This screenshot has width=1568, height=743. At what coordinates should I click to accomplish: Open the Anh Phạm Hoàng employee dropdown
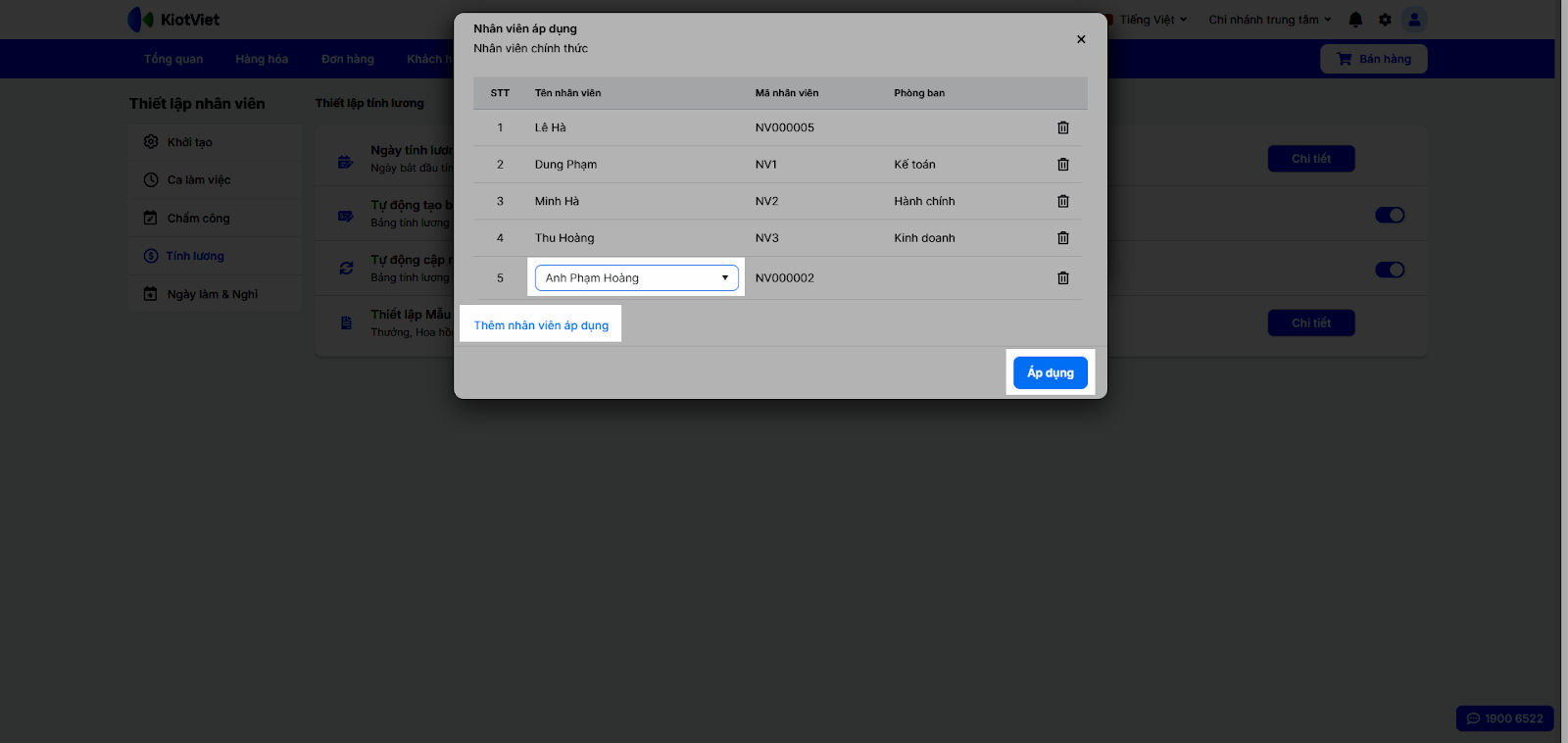[x=637, y=278]
